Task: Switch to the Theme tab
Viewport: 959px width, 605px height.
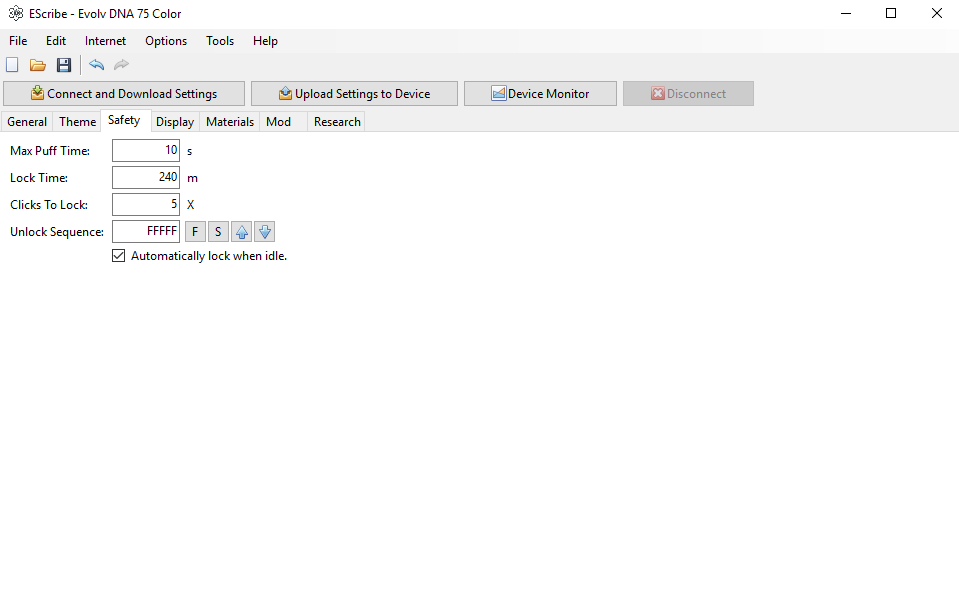Action: (77, 122)
